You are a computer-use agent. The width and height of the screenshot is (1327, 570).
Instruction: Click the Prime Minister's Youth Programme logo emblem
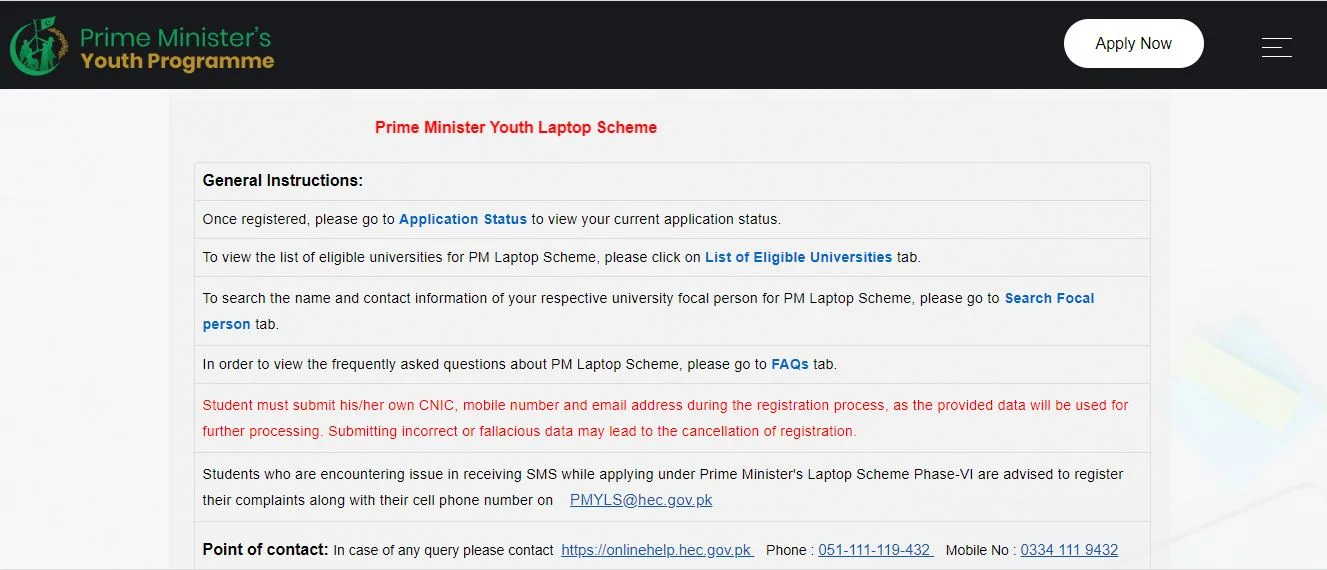[x=39, y=47]
